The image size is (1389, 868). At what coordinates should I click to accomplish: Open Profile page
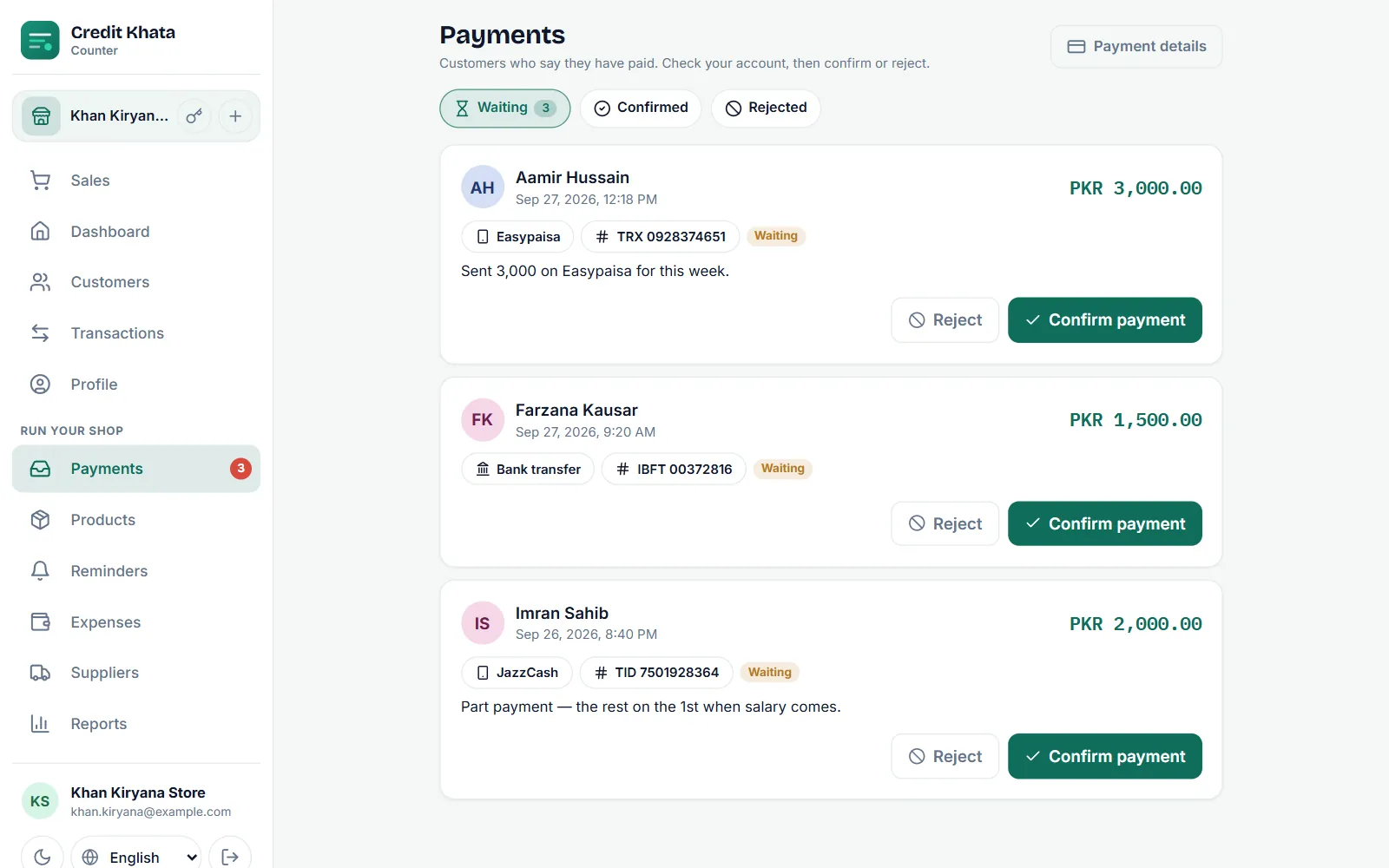136,385
